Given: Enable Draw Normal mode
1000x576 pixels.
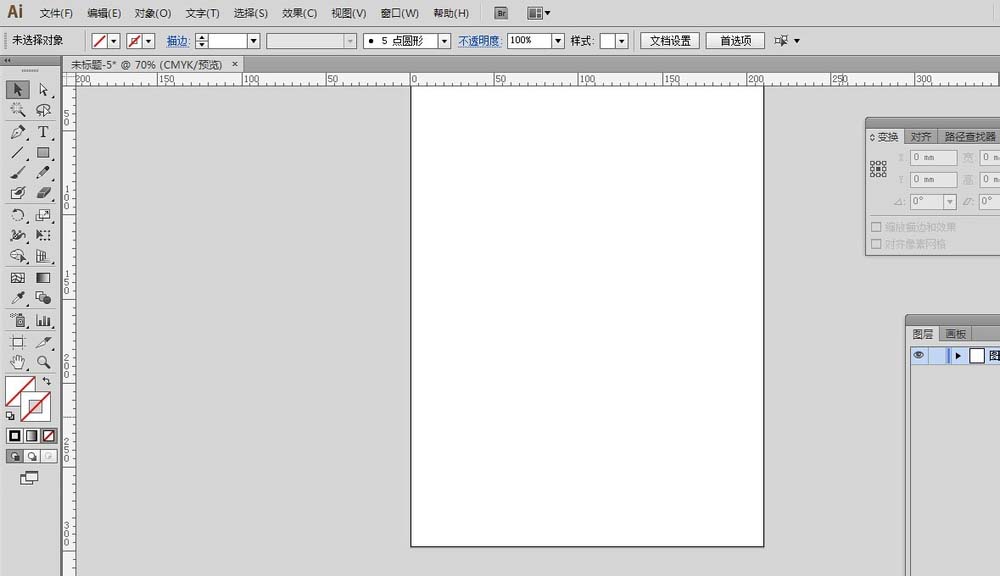Looking at the screenshot, I should [15, 456].
